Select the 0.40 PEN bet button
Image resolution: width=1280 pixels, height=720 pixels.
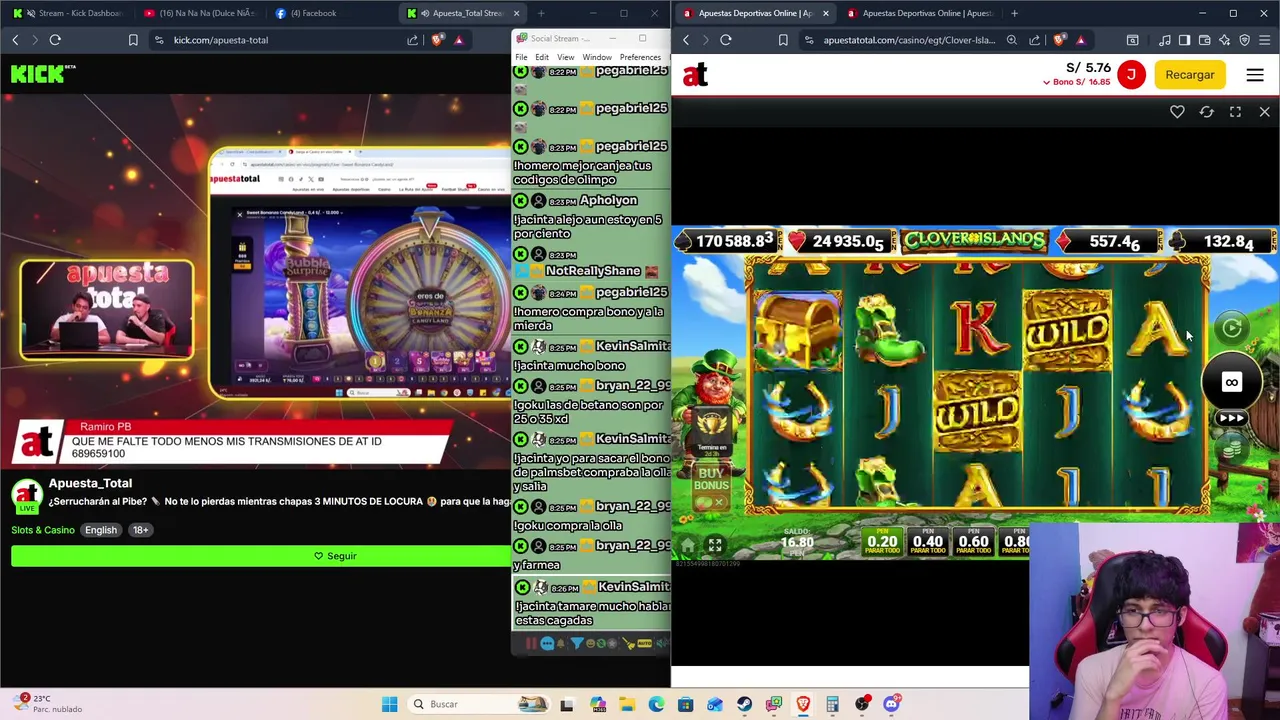pos(927,541)
